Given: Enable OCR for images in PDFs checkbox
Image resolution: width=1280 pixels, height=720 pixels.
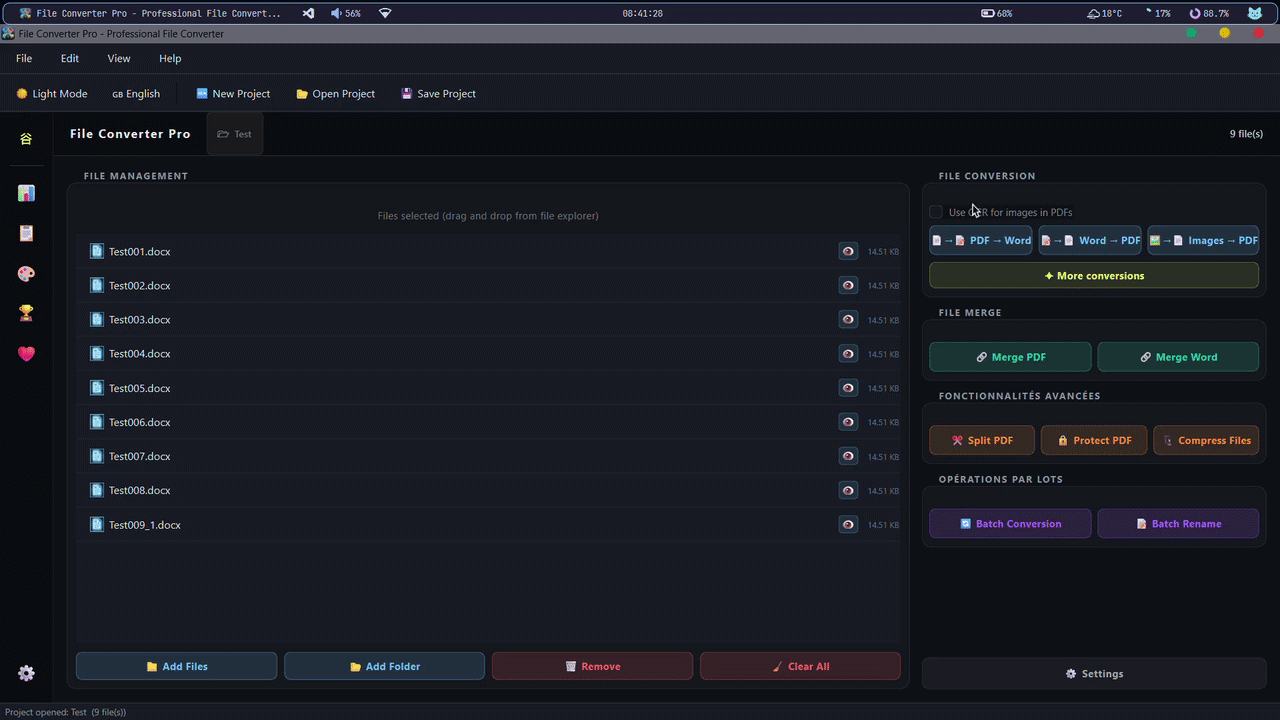Looking at the screenshot, I should click(936, 212).
